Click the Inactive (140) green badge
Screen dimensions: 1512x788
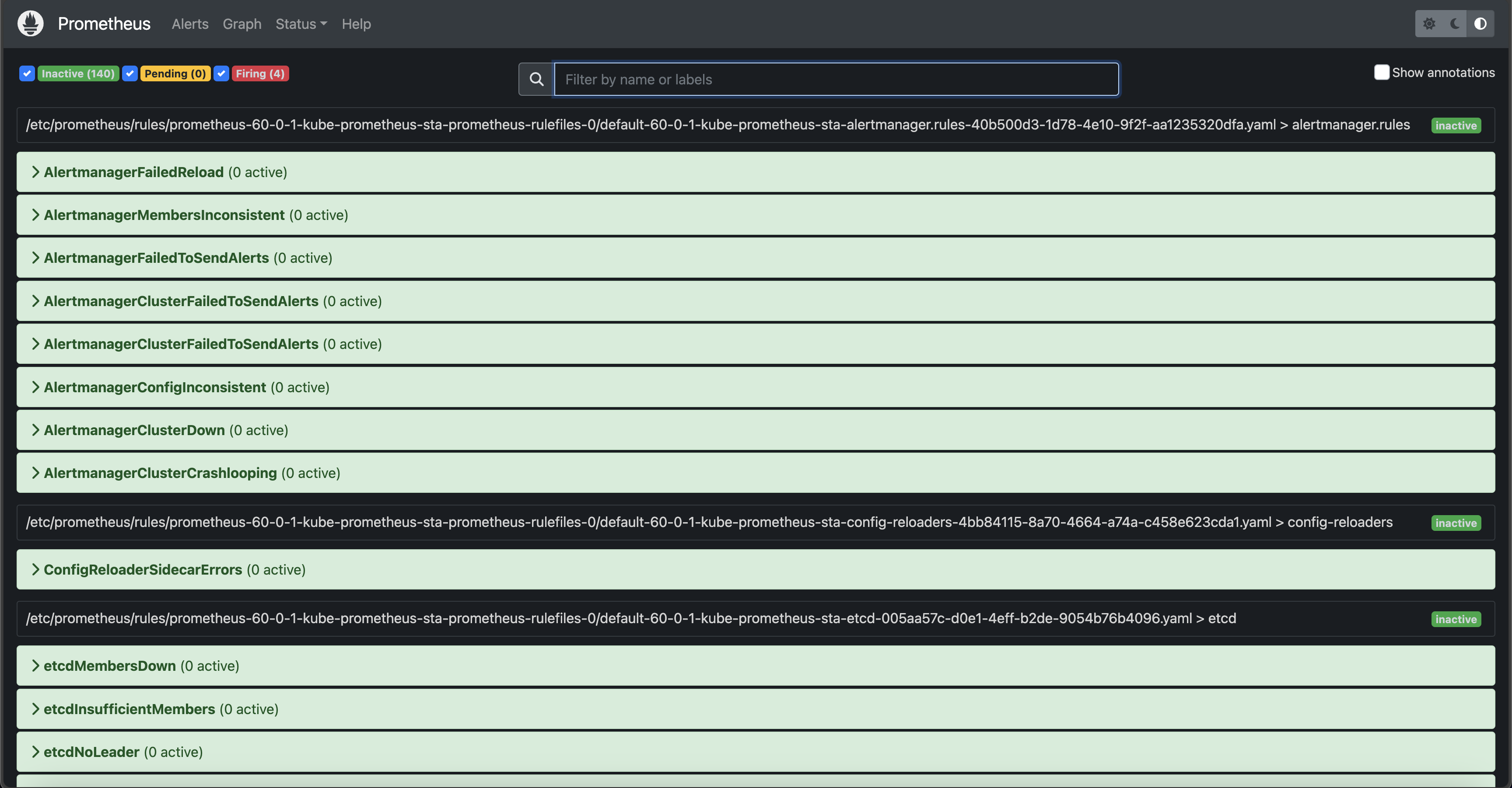pos(78,73)
